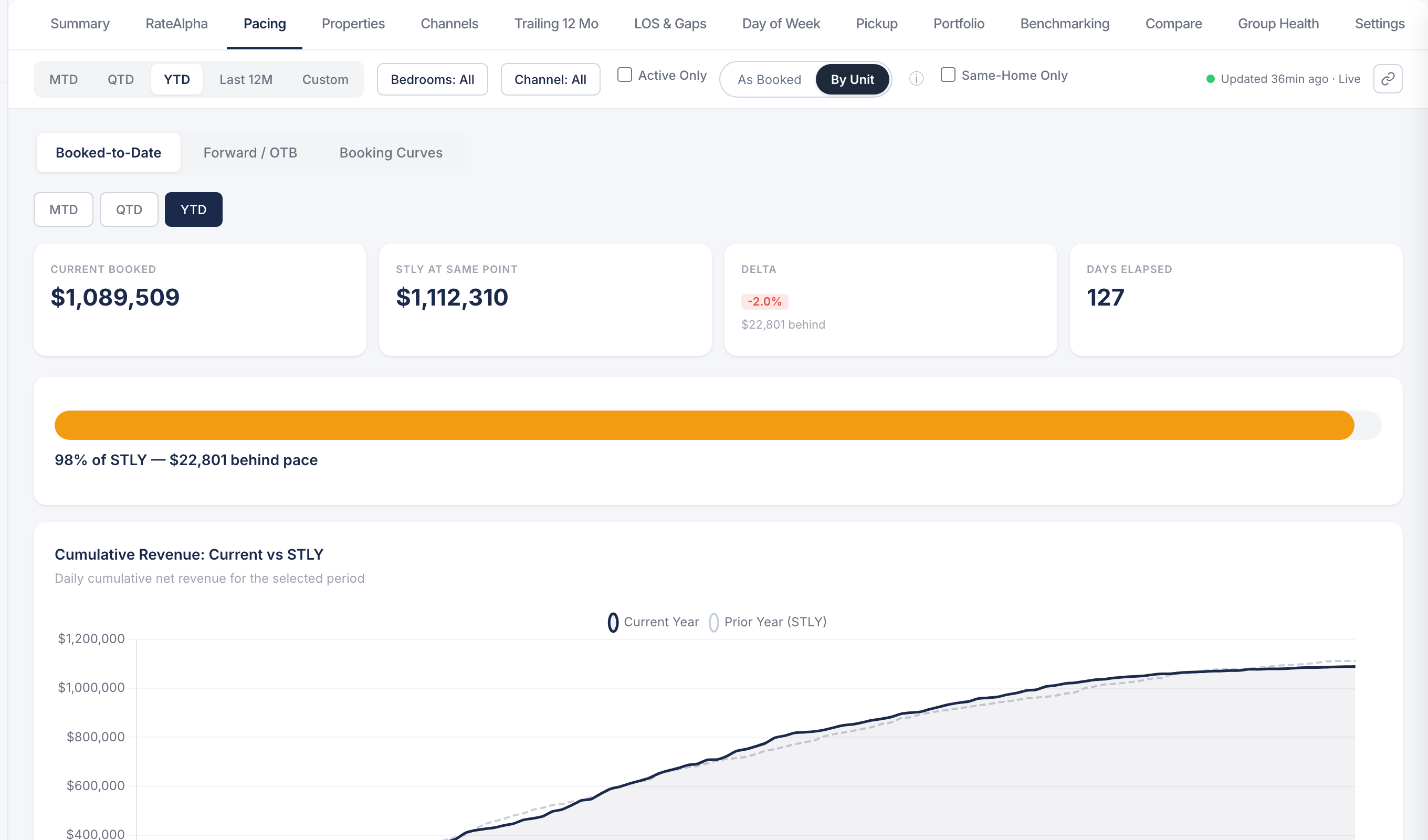Switch to the Channels tab

pyautogui.click(x=449, y=24)
